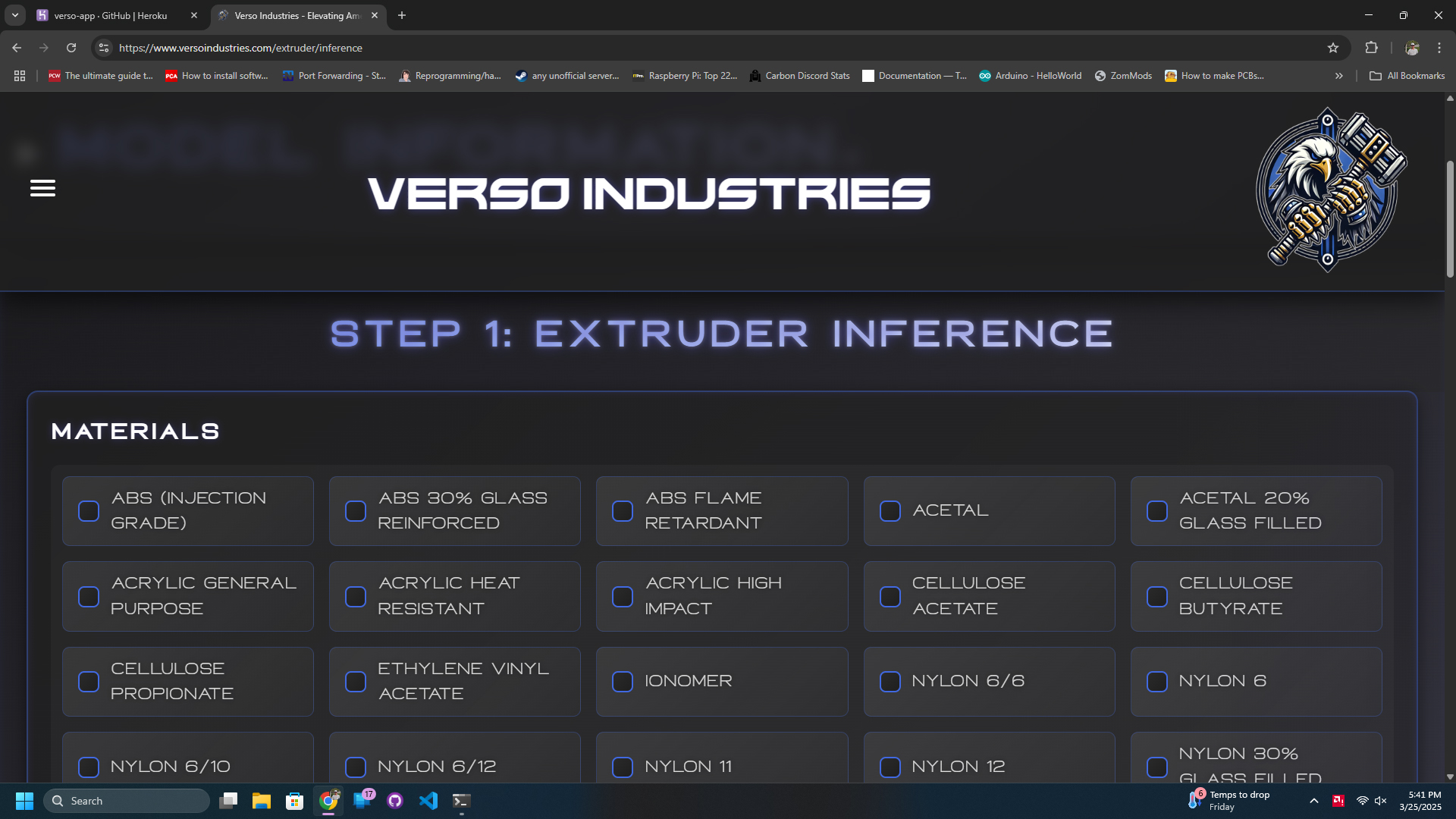Screen dimensions: 1456x819
Task: View site information icon in address bar
Action: [x=104, y=48]
